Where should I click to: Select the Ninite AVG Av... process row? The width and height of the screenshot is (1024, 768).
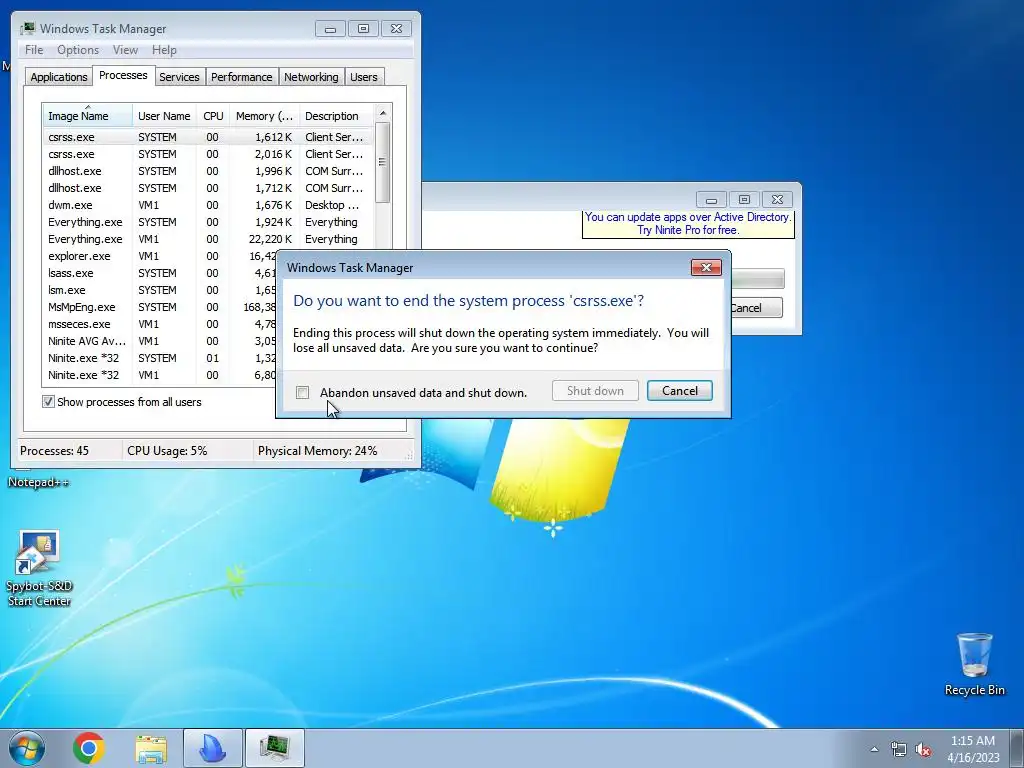pos(160,341)
